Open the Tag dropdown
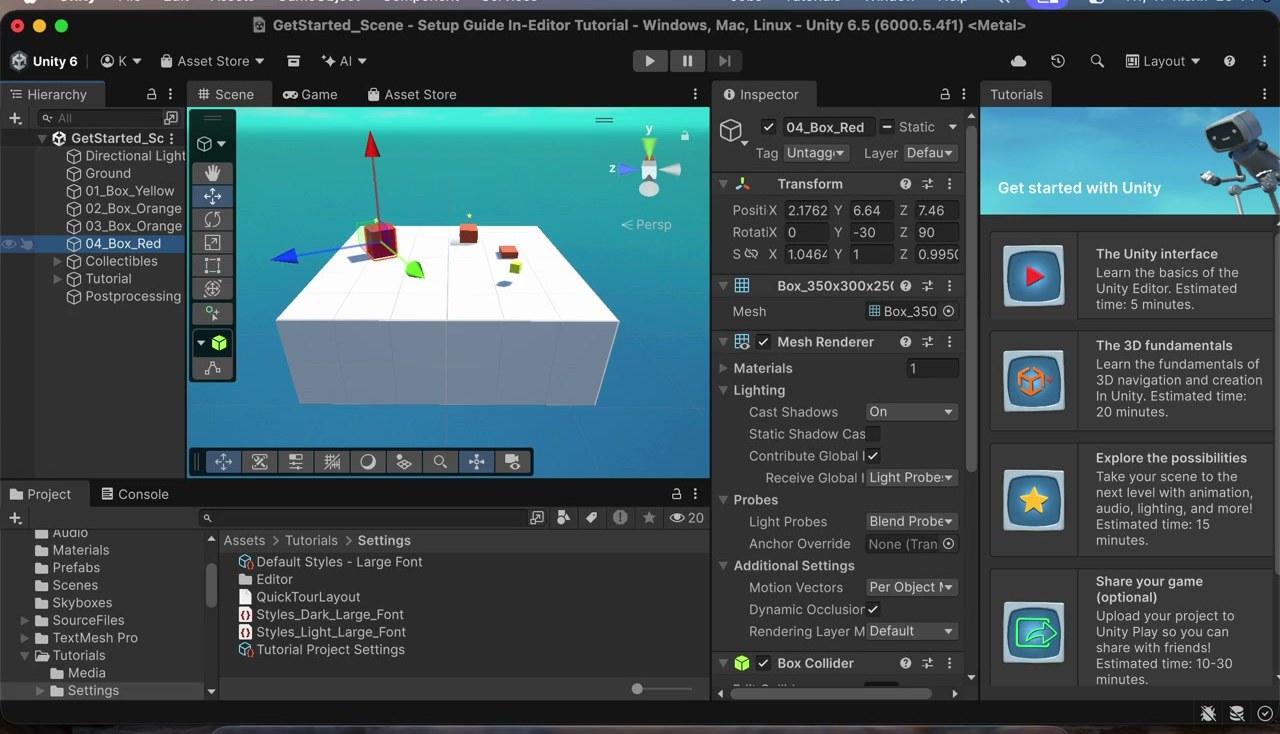Viewport: 1280px width, 734px height. 816,153
